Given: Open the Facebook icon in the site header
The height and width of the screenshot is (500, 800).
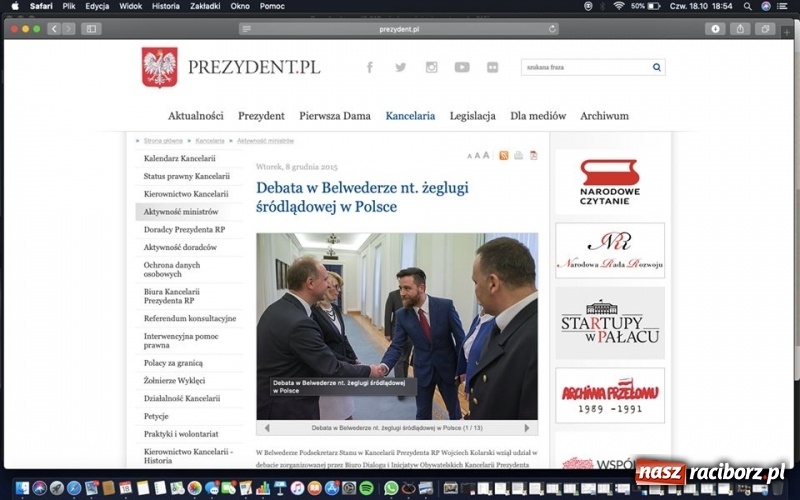Looking at the screenshot, I should coord(370,67).
